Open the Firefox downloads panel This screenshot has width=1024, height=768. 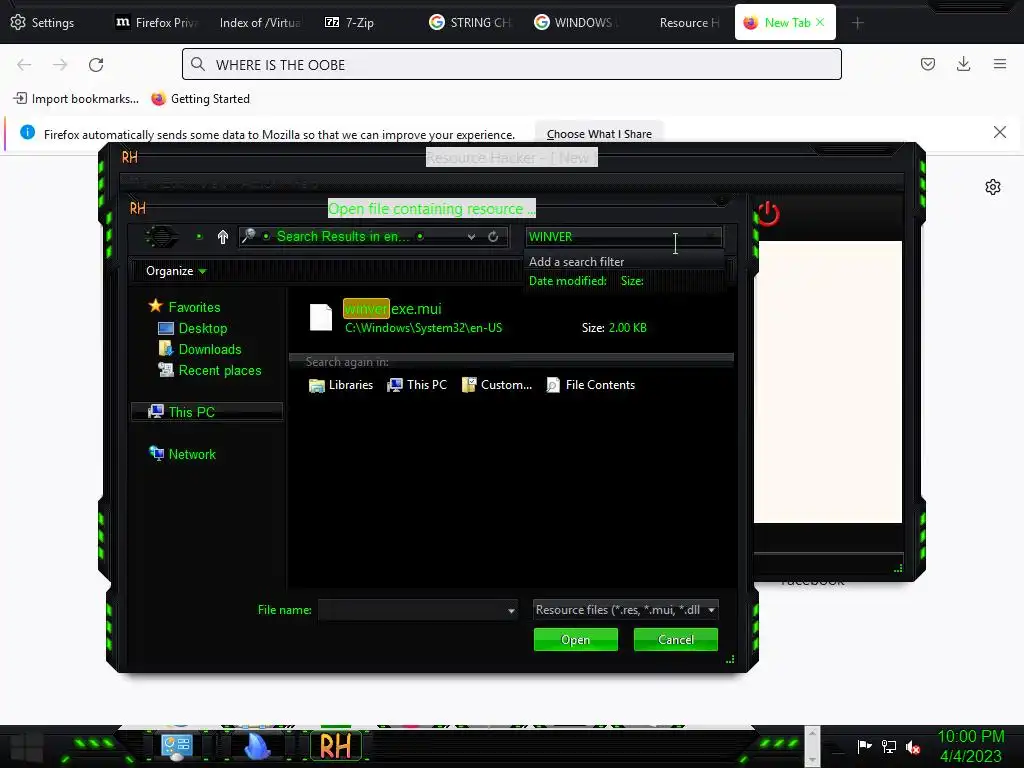click(963, 64)
